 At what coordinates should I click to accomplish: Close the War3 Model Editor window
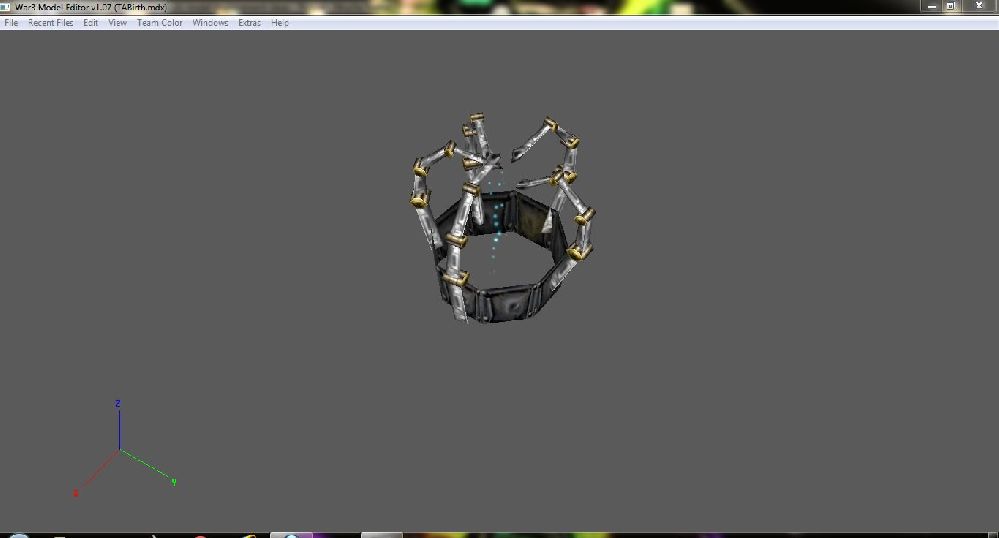[x=979, y=6]
